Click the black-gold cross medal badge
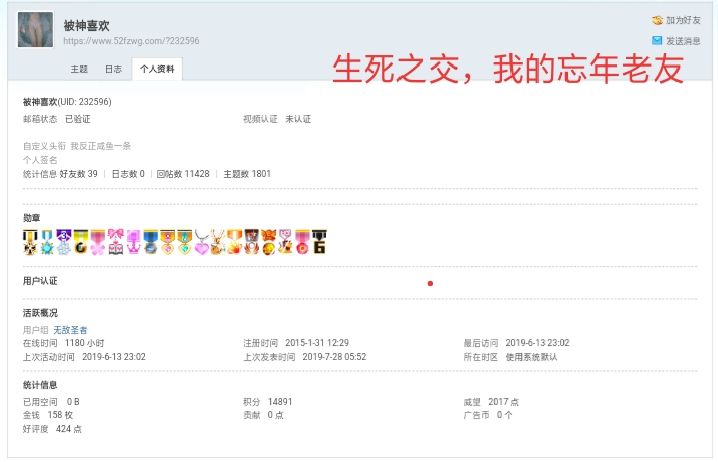718x462 pixels. click(x=30, y=242)
